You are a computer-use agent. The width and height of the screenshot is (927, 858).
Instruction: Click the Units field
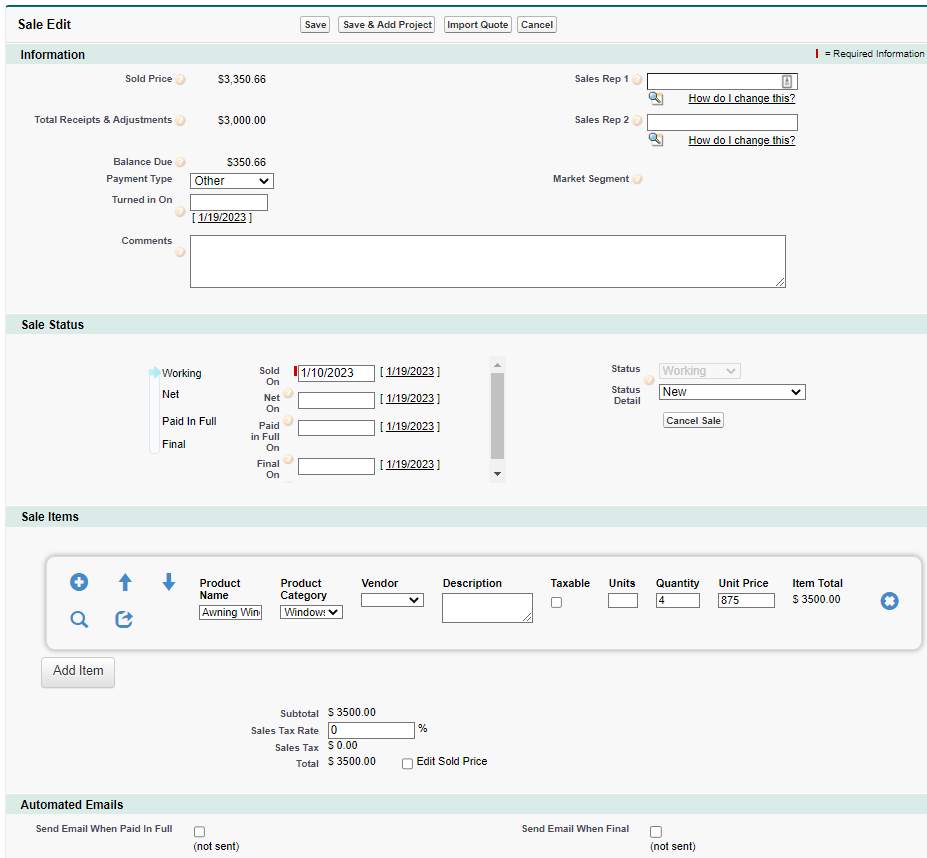tap(623, 600)
